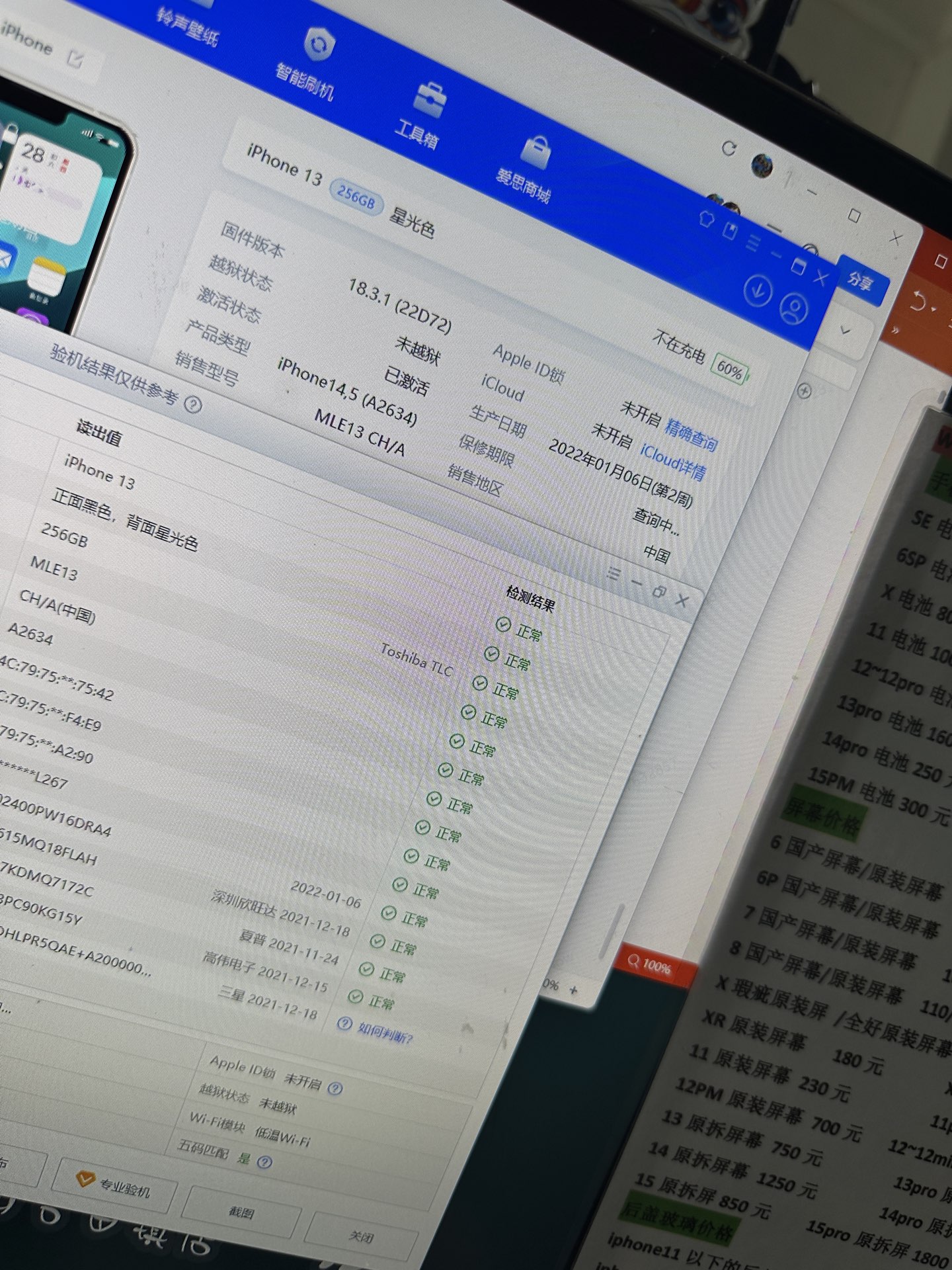Select firmware version 18.3.1 (22D72)
Viewport: 952px width, 1270px height.
401,306
